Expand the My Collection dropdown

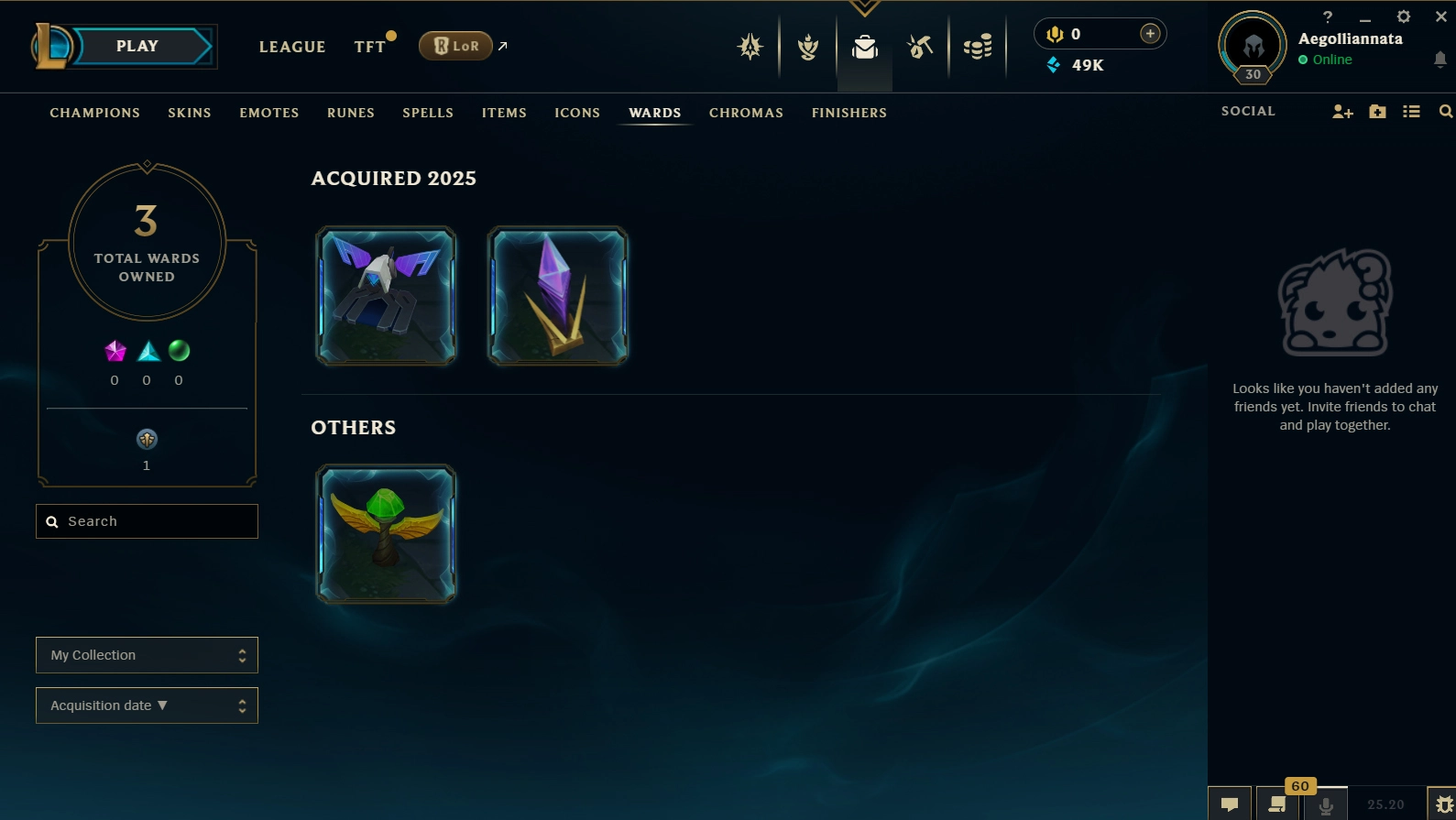click(x=147, y=655)
